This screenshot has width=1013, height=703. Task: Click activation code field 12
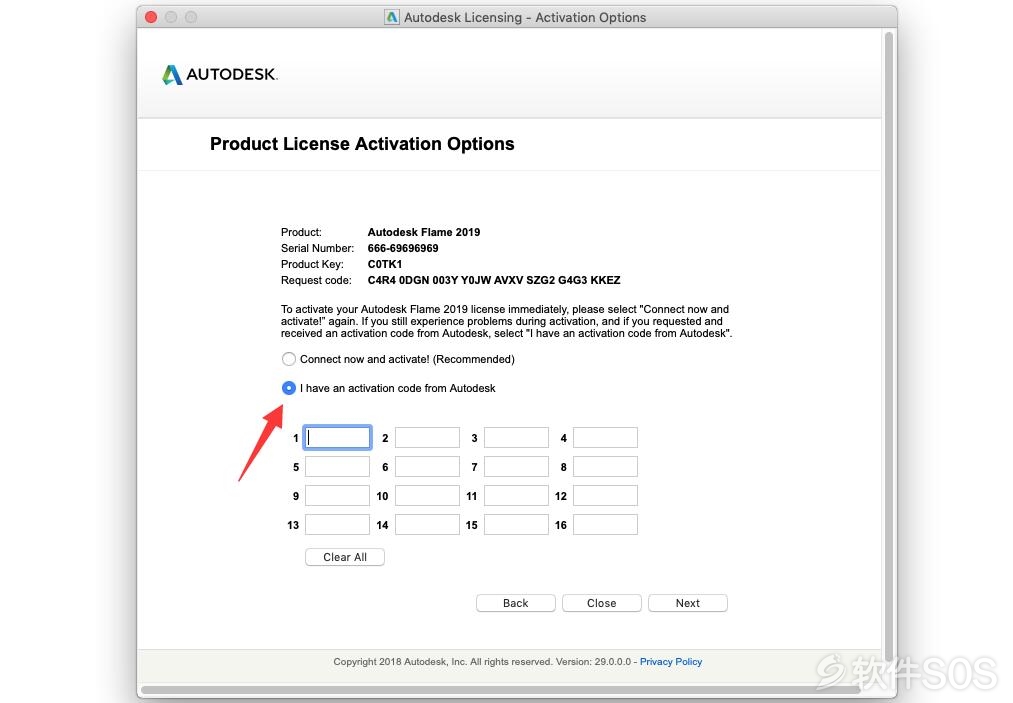(x=605, y=496)
